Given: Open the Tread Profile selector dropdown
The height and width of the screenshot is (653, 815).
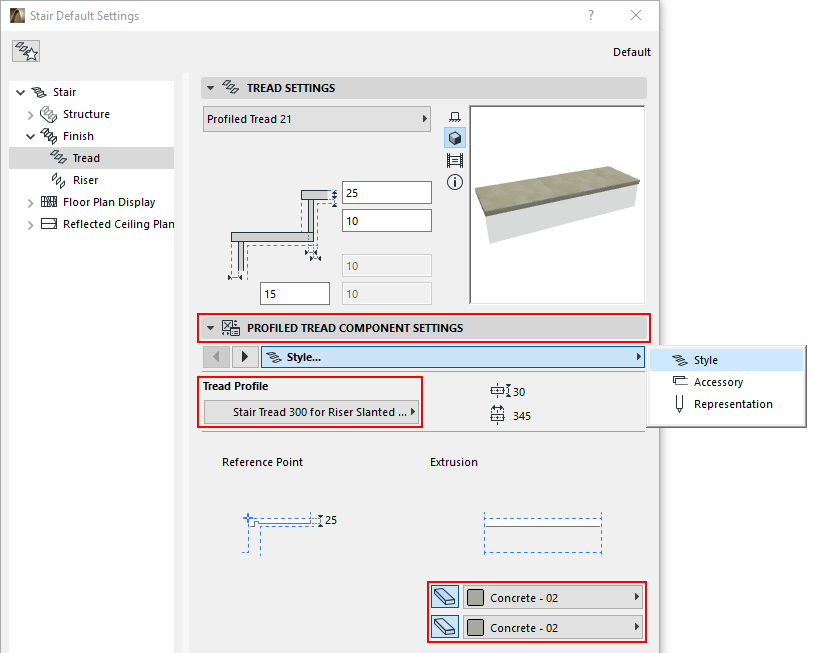Looking at the screenshot, I should click(311, 412).
